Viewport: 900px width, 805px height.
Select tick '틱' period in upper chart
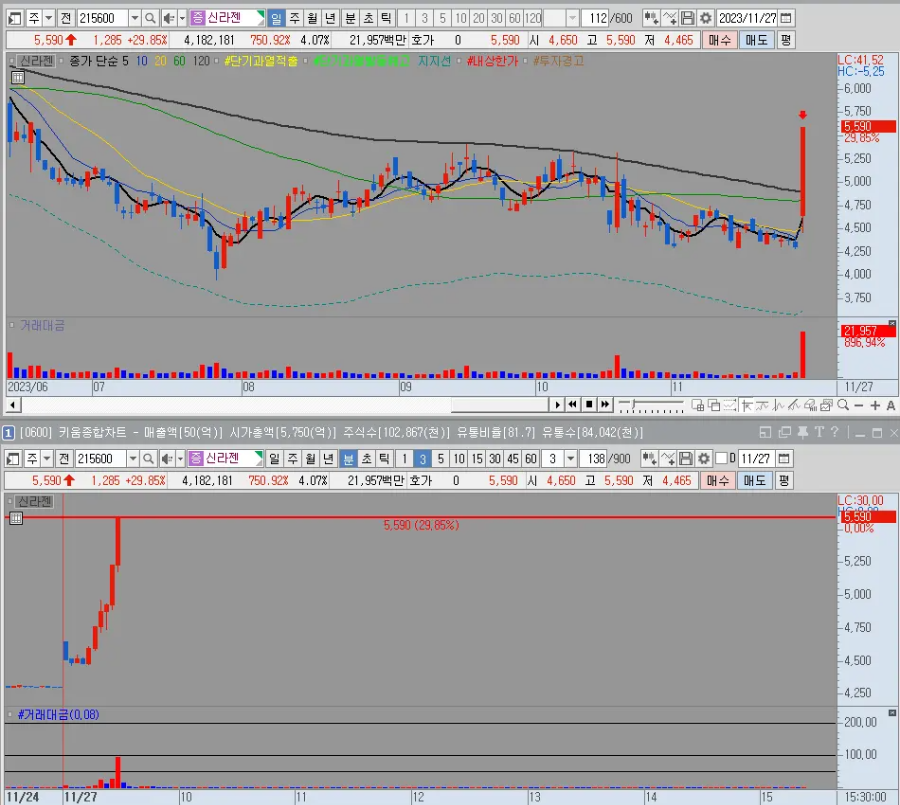386,18
